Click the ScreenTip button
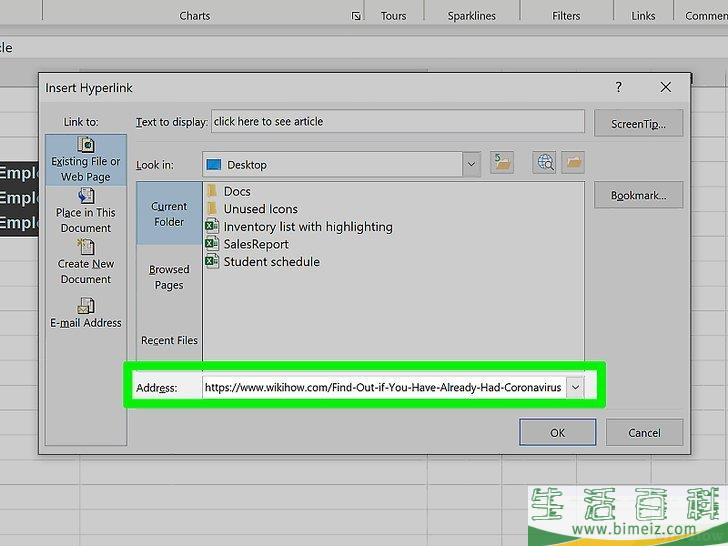The height and width of the screenshot is (546, 728). coord(638,124)
